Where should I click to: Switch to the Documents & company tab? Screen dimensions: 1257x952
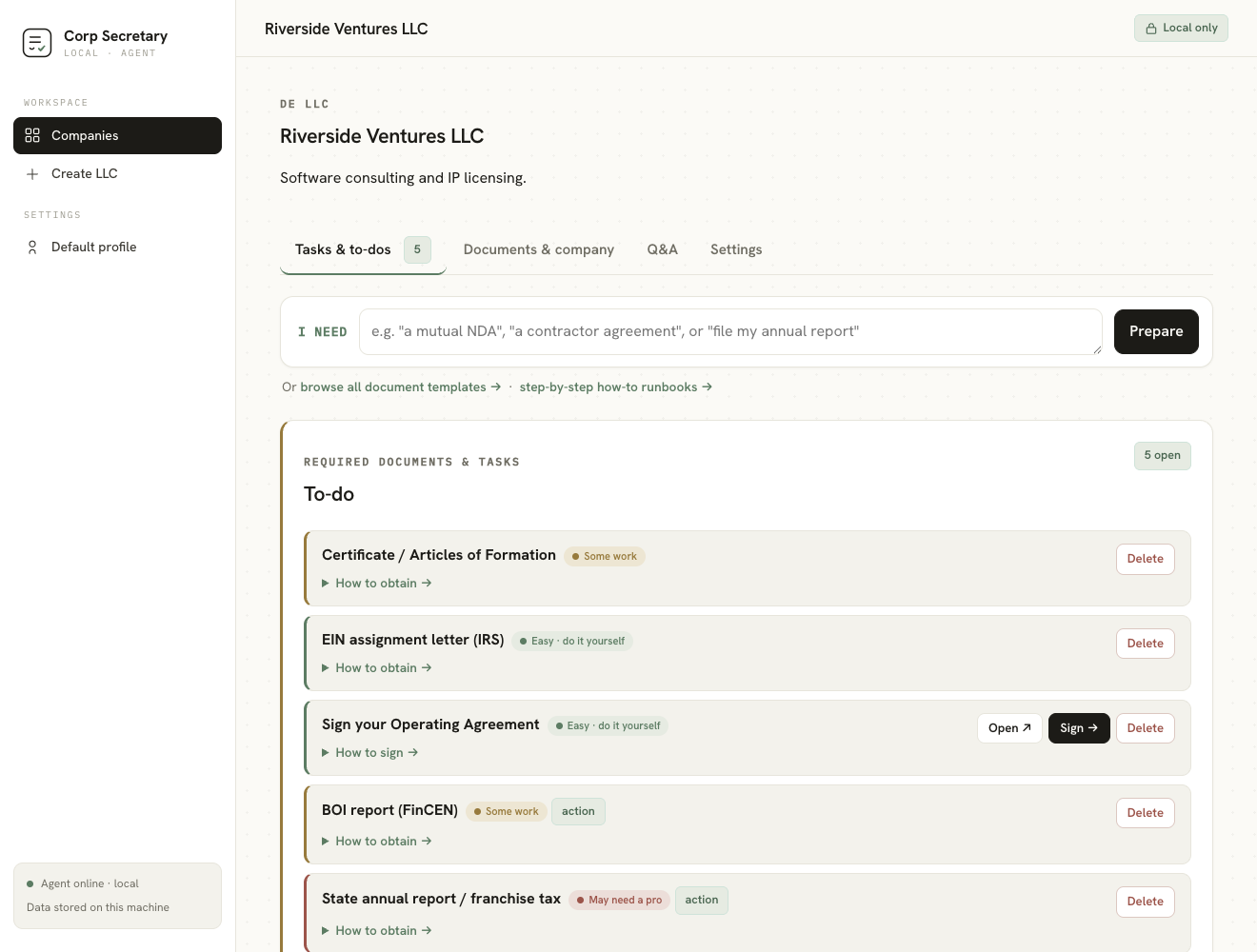click(539, 249)
